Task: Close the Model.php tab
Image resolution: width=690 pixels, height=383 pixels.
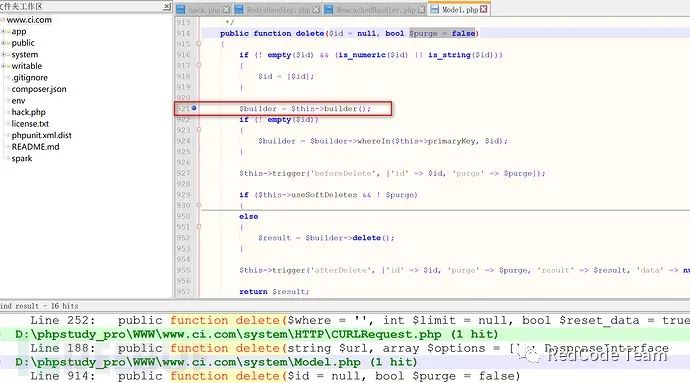Action: click(x=484, y=9)
